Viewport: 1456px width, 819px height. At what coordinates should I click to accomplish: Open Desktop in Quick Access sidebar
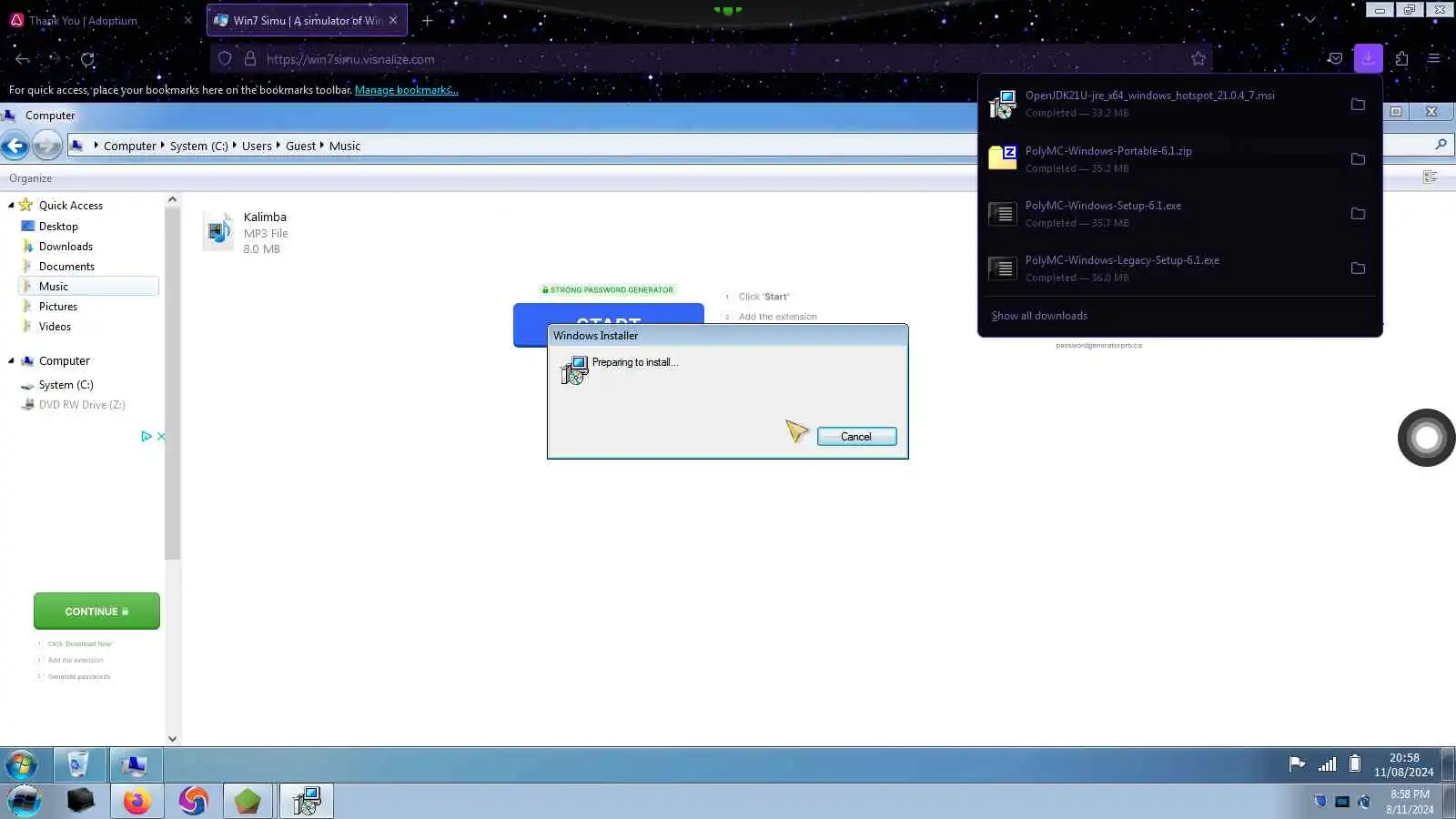pos(58,227)
